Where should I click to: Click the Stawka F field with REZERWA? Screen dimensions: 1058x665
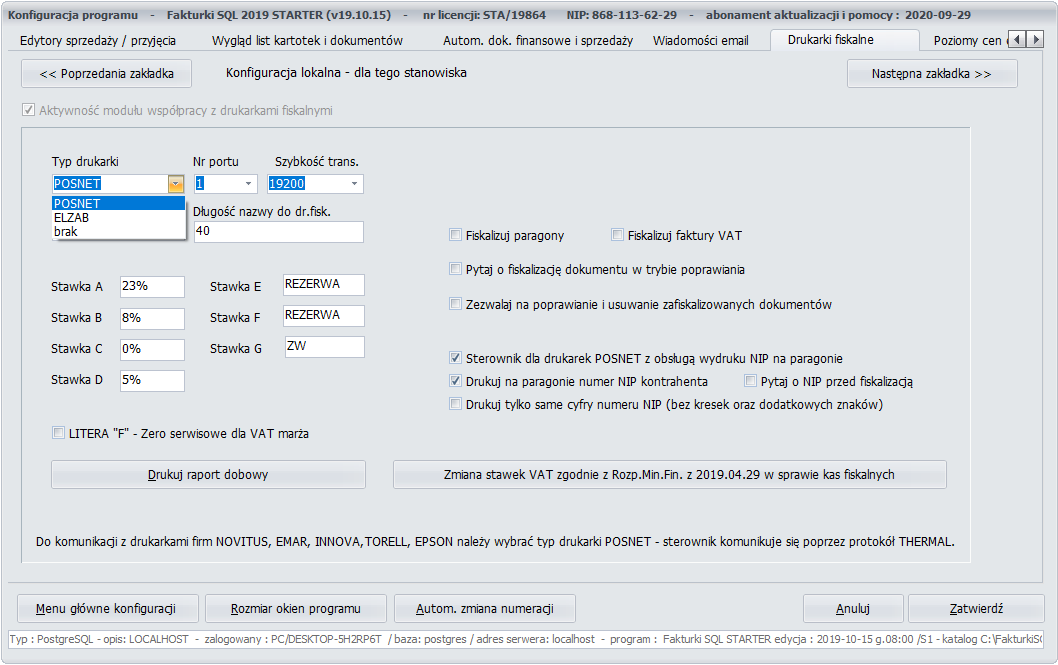[x=324, y=316]
